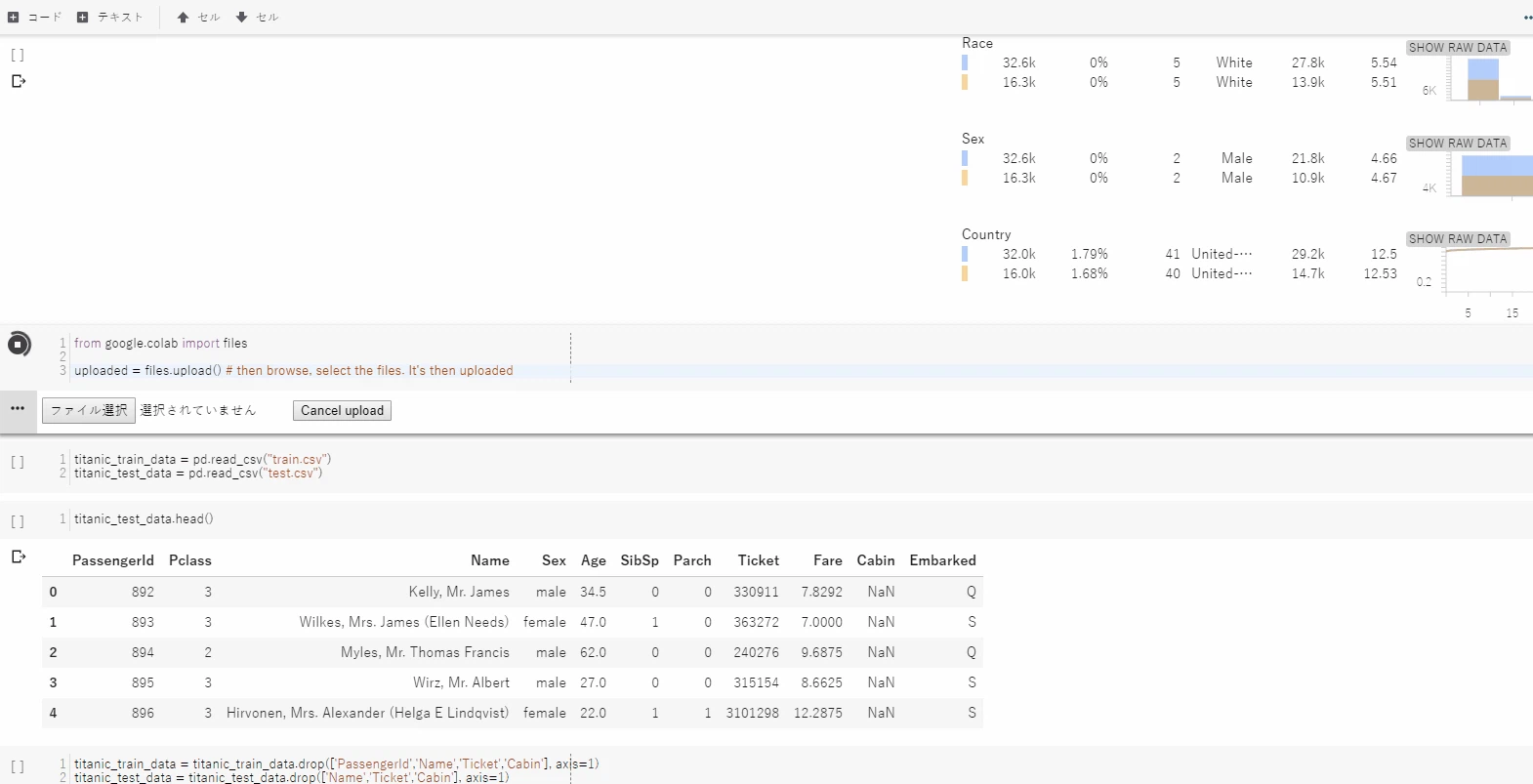Click the ファイル選択 file chooser button

[89, 410]
